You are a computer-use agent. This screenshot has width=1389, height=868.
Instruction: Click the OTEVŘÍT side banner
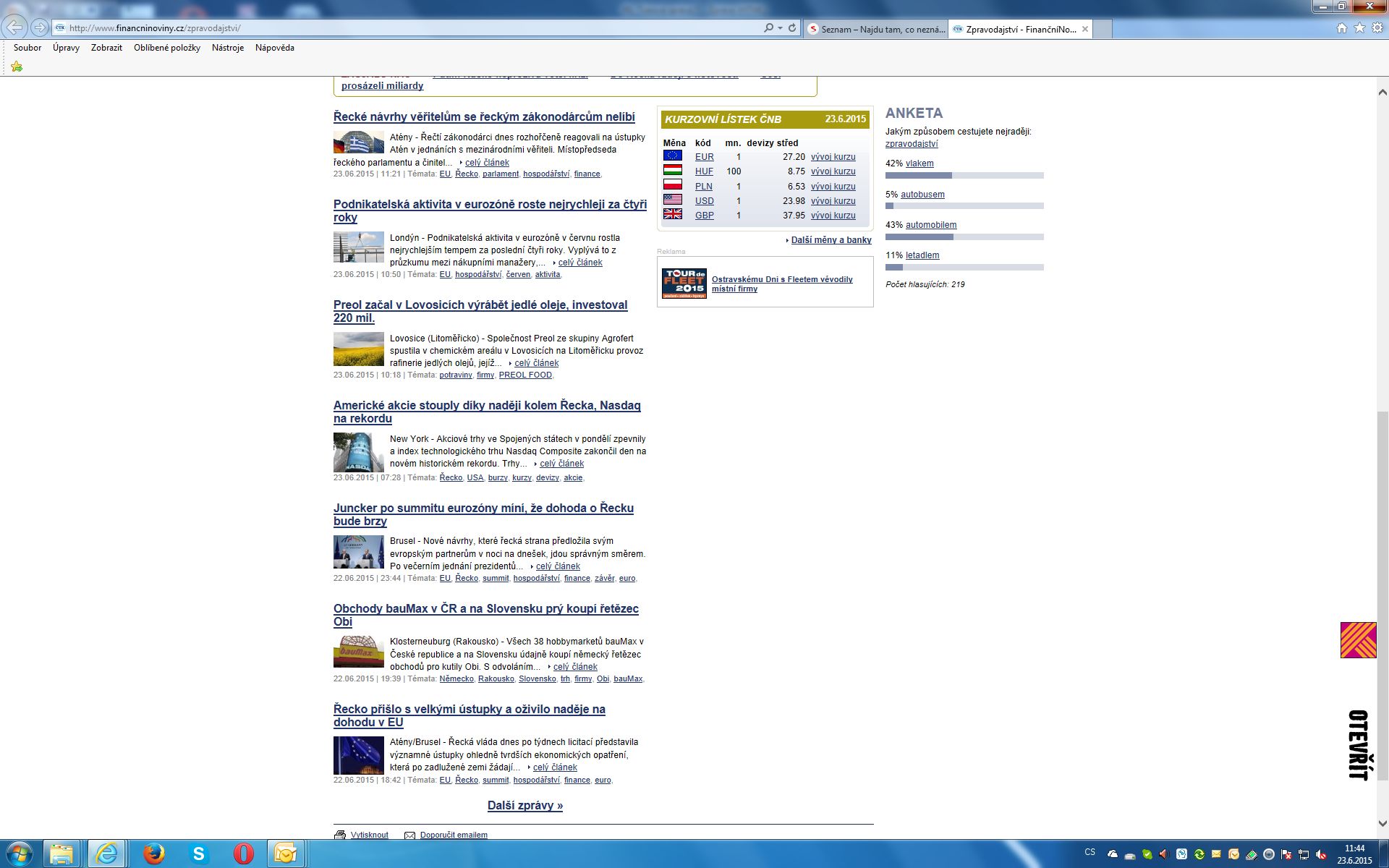point(1359,745)
